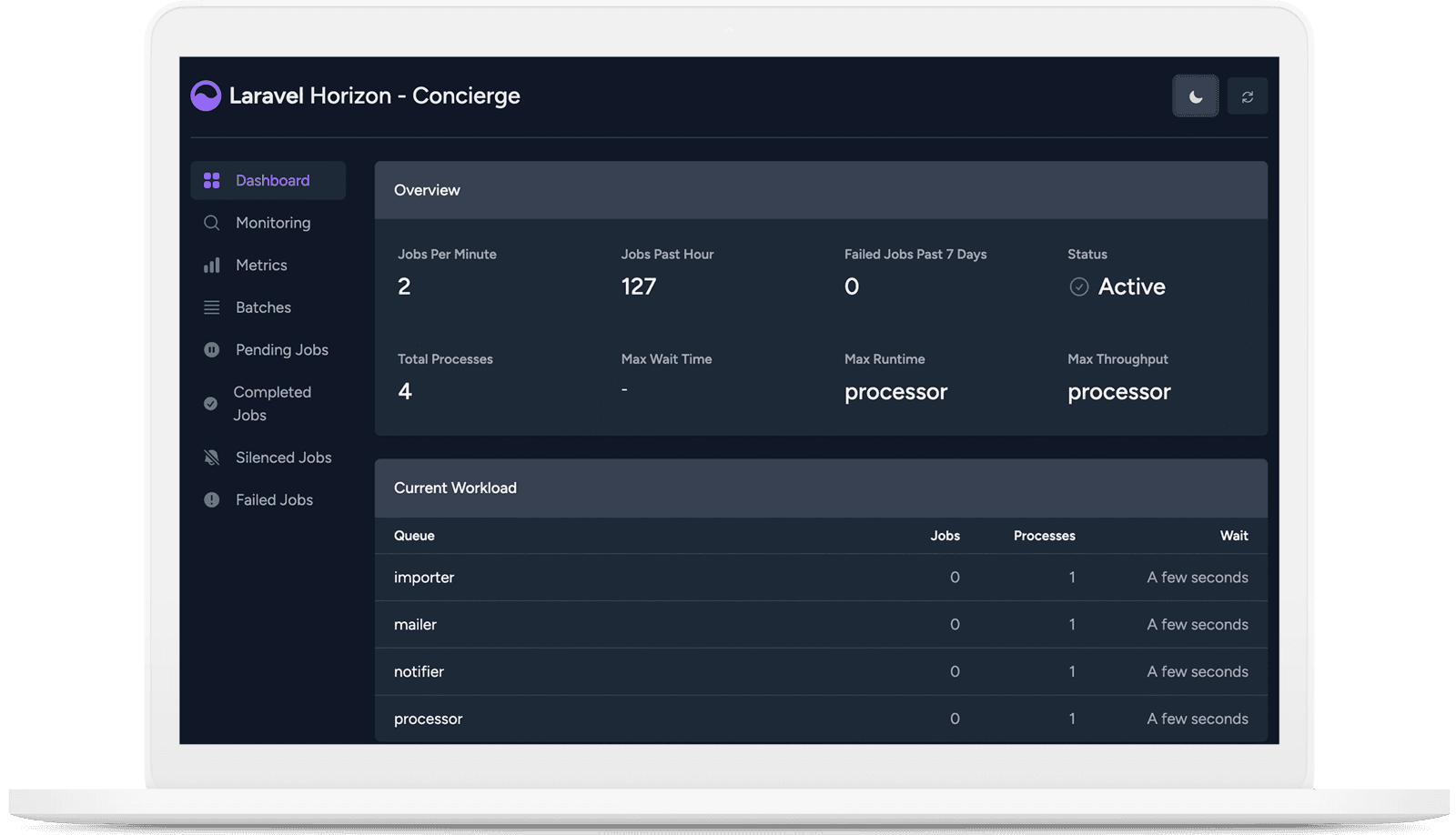Select the Dashboard grid icon
Image resolution: width=1456 pixels, height=835 pixels.
[x=211, y=179]
